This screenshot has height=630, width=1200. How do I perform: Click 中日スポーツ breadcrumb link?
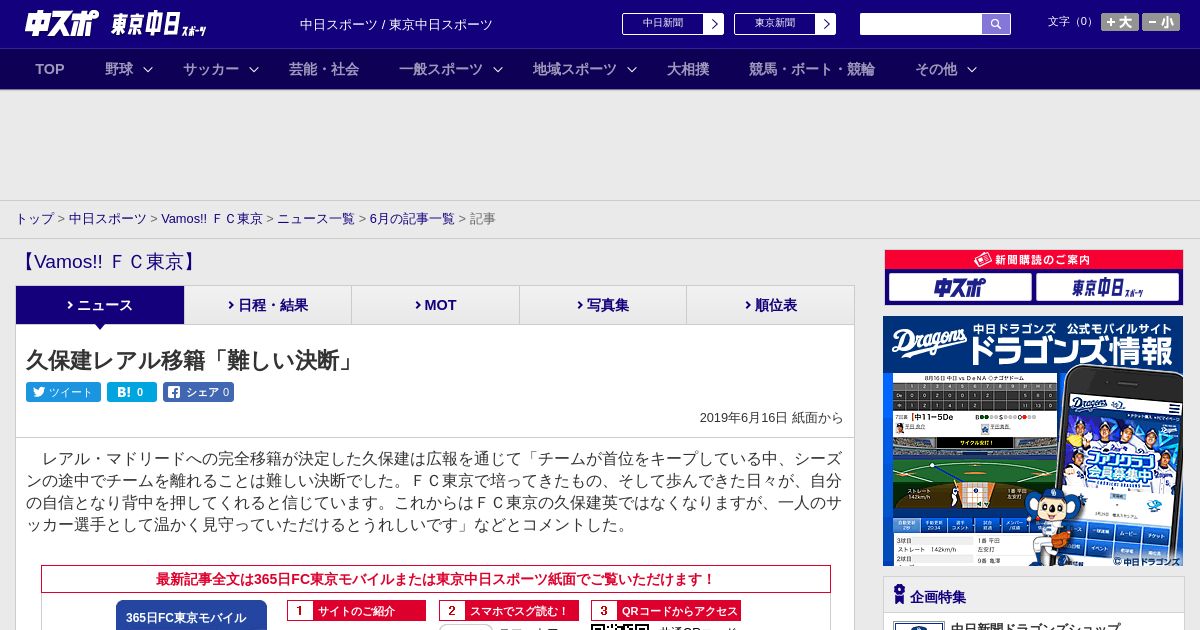108,219
